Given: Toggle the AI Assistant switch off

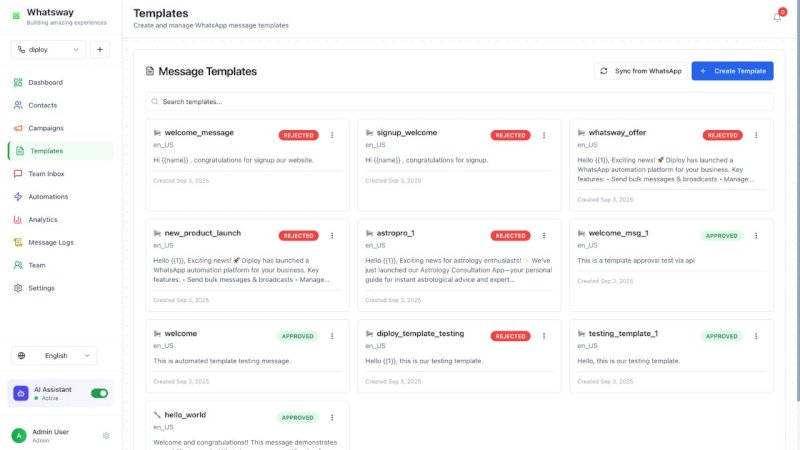Looking at the screenshot, I should point(99,393).
